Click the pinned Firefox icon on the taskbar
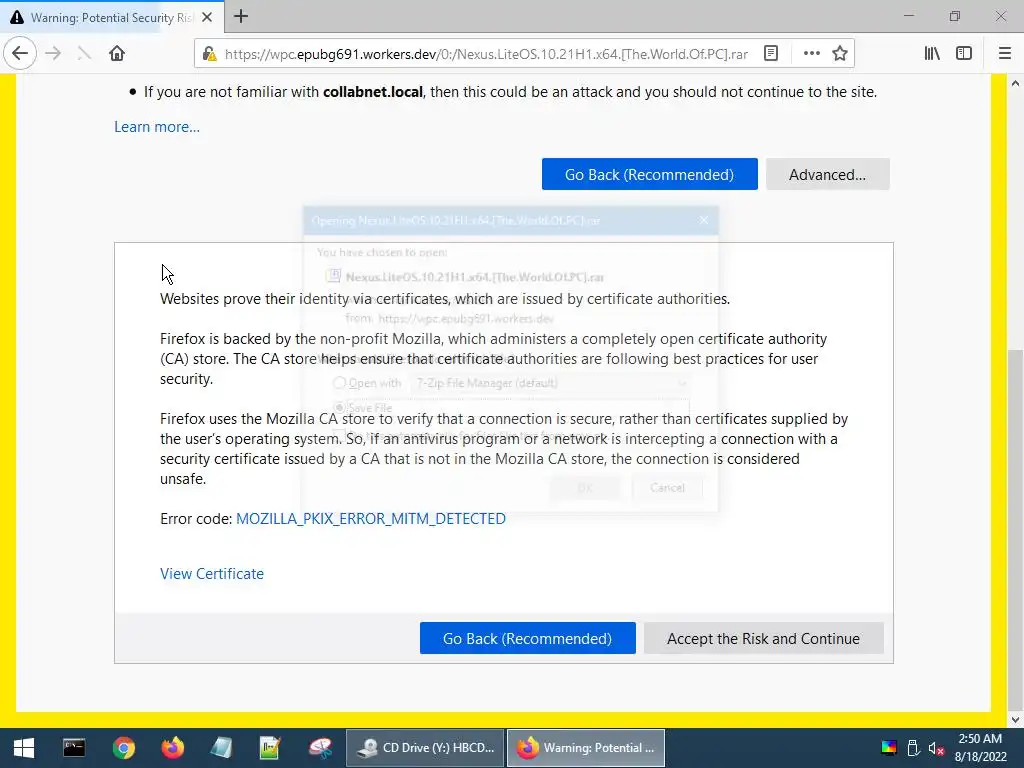 [x=172, y=748]
